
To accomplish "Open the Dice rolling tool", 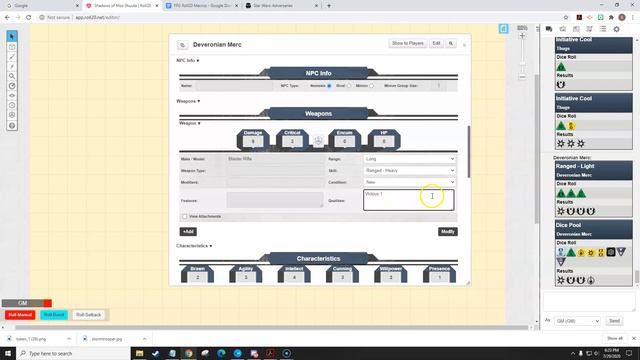I will (x=12, y=115).
